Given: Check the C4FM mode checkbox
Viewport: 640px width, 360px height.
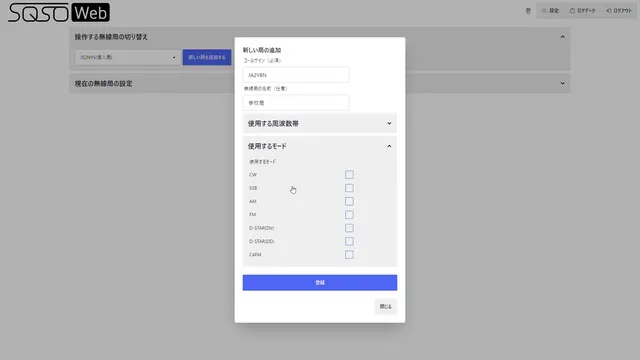Looking at the screenshot, I should pyautogui.click(x=349, y=255).
